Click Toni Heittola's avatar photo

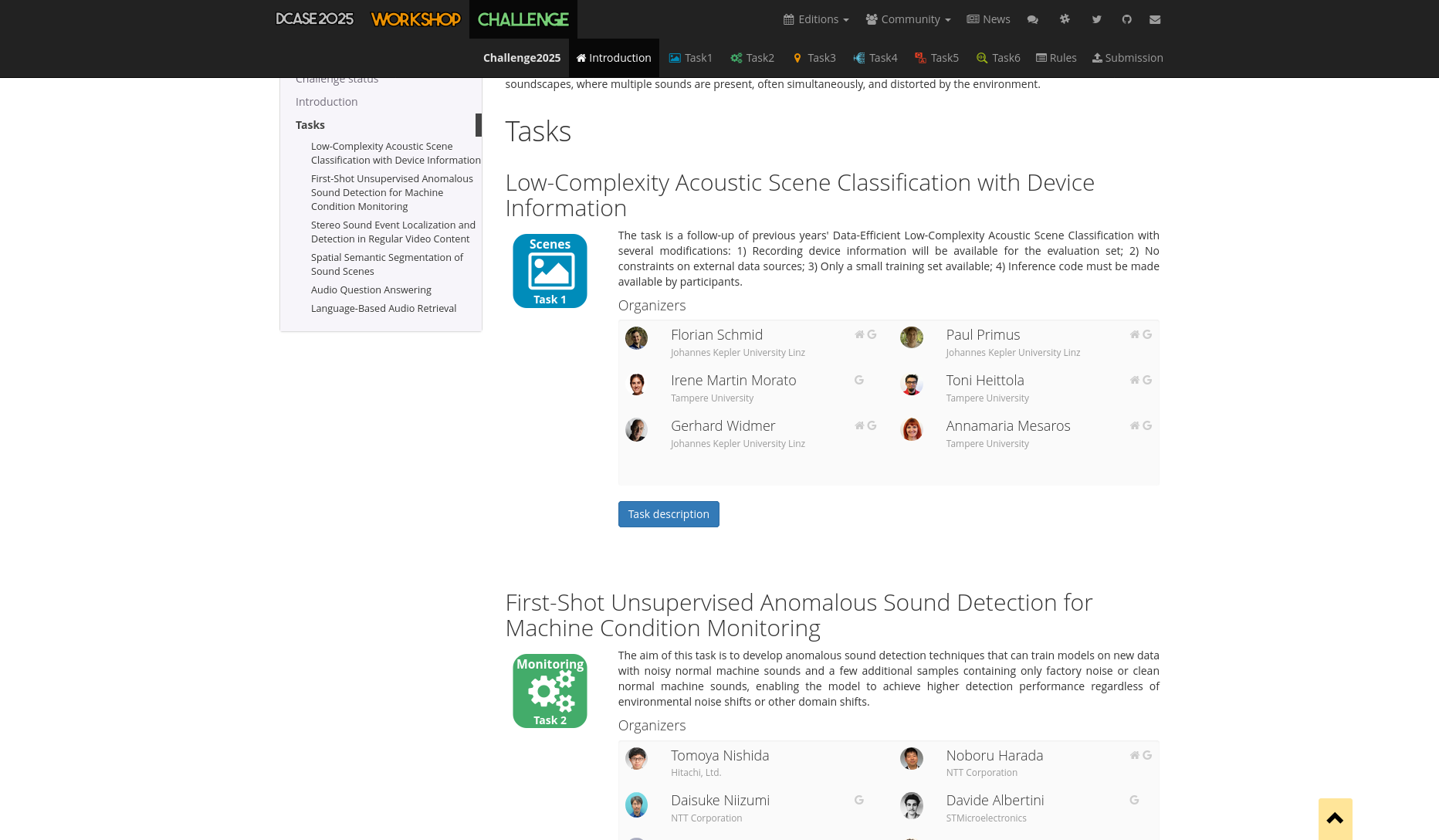click(912, 384)
